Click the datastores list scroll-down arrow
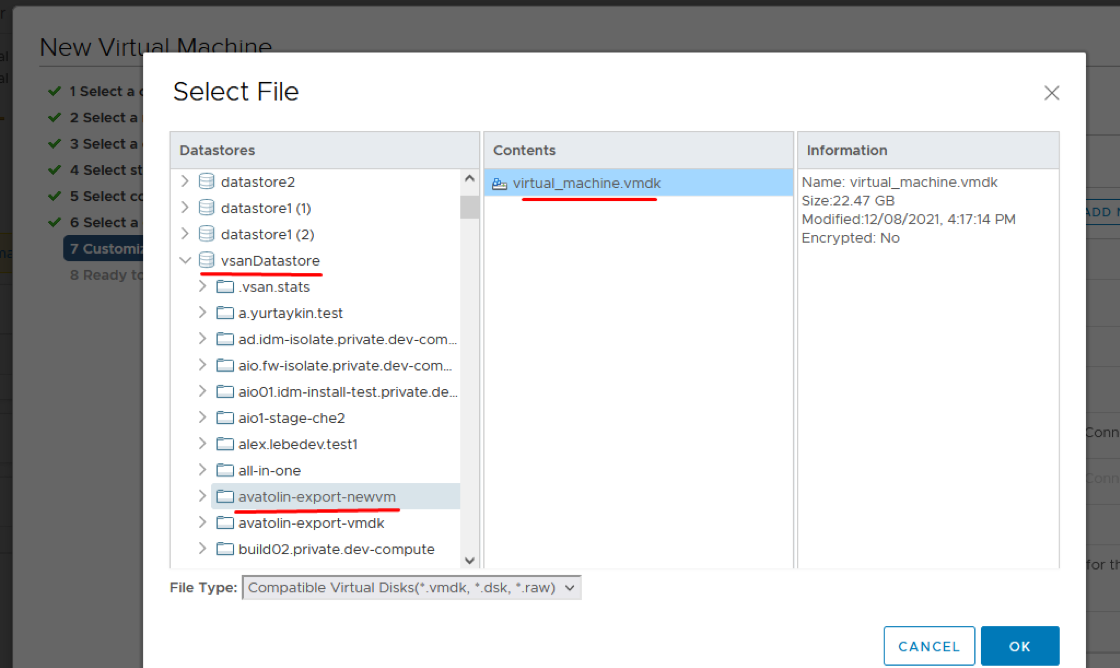The width and height of the screenshot is (1120, 668). [469, 560]
